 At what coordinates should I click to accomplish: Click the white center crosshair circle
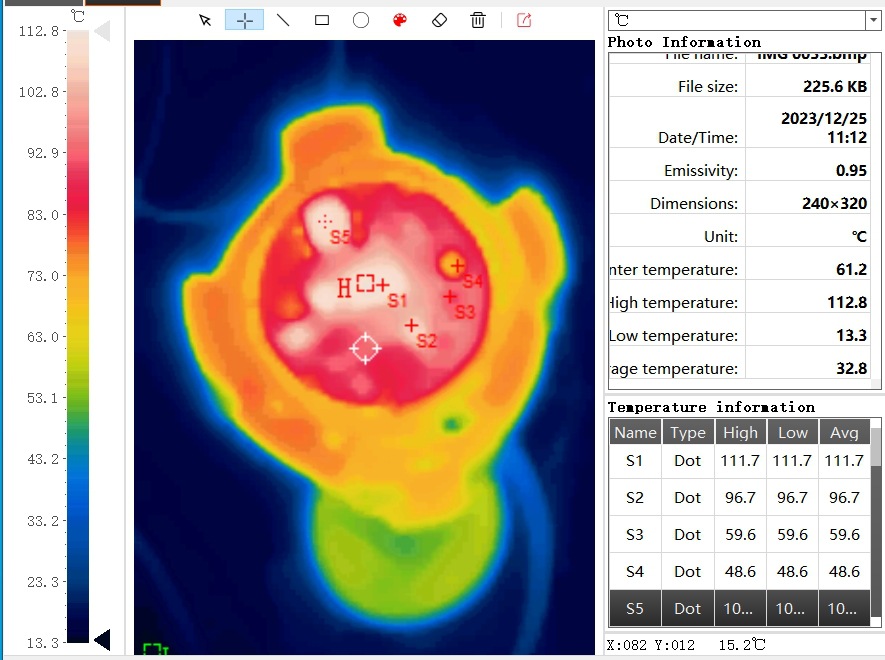tap(365, 348)
